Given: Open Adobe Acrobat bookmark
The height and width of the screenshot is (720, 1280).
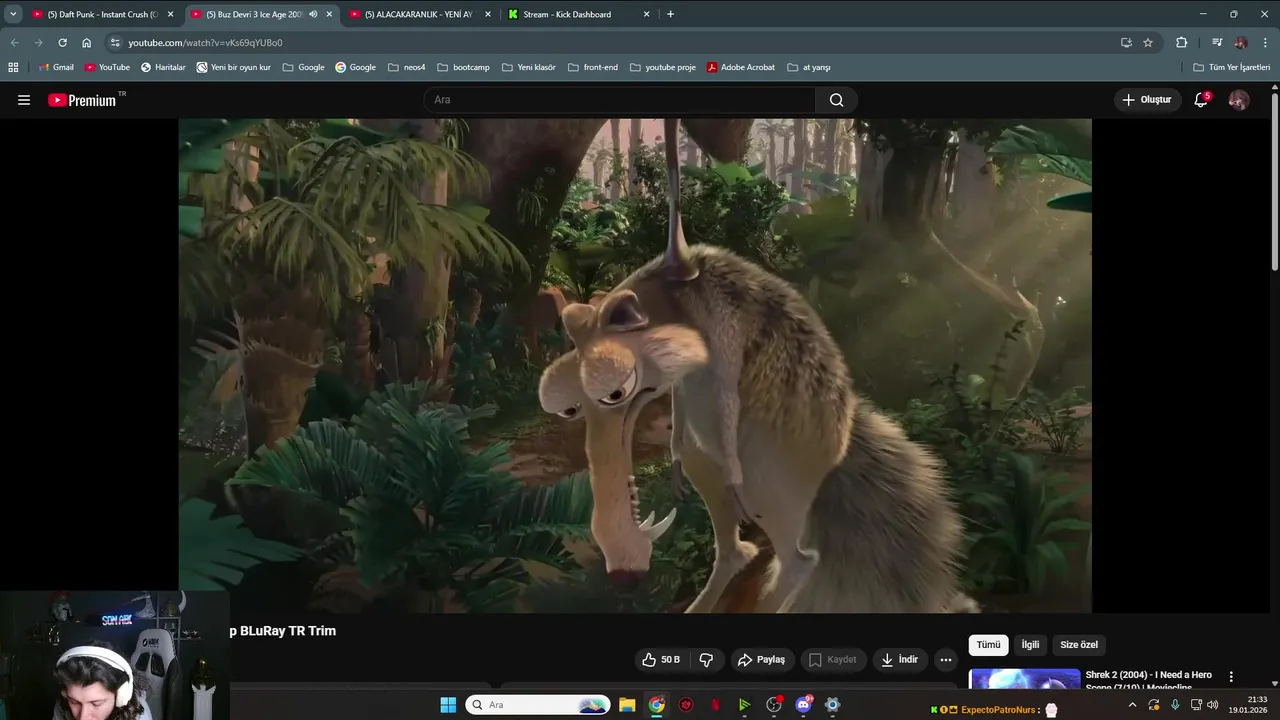Looking at the screenshot, I should (741, 67).
